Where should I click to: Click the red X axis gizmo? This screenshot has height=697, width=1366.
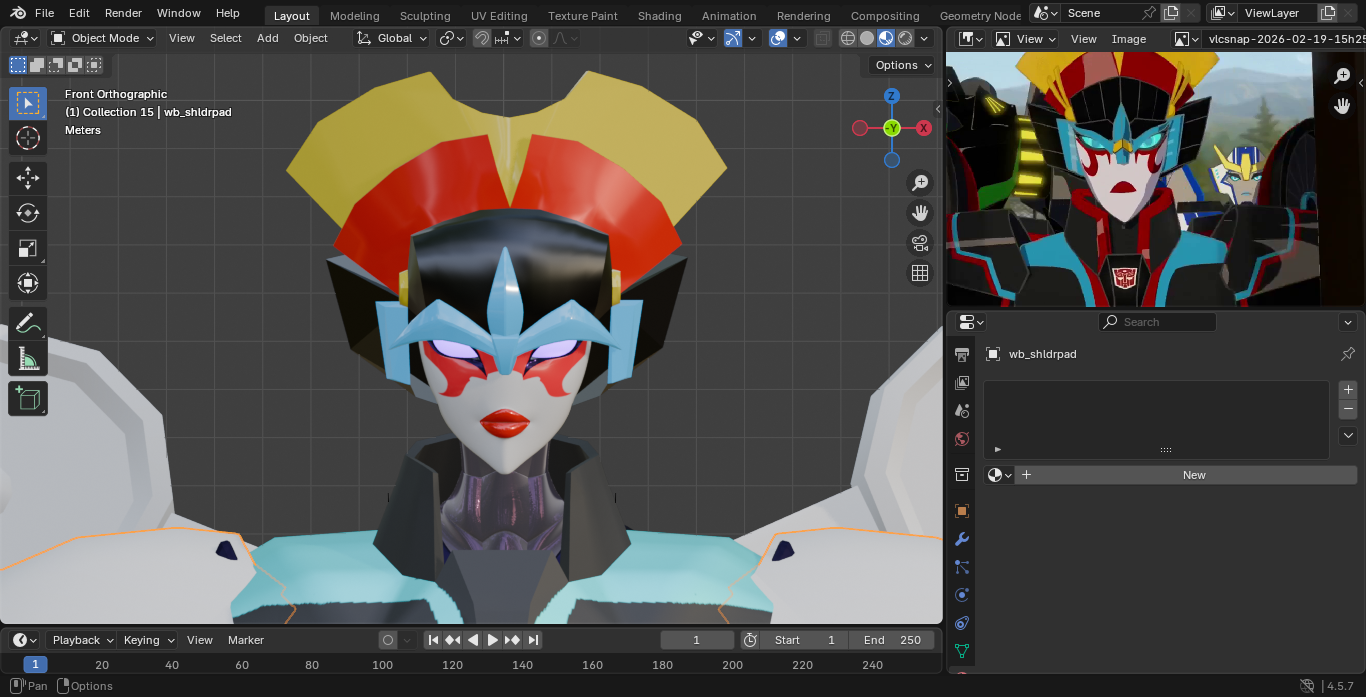[924, 128]
